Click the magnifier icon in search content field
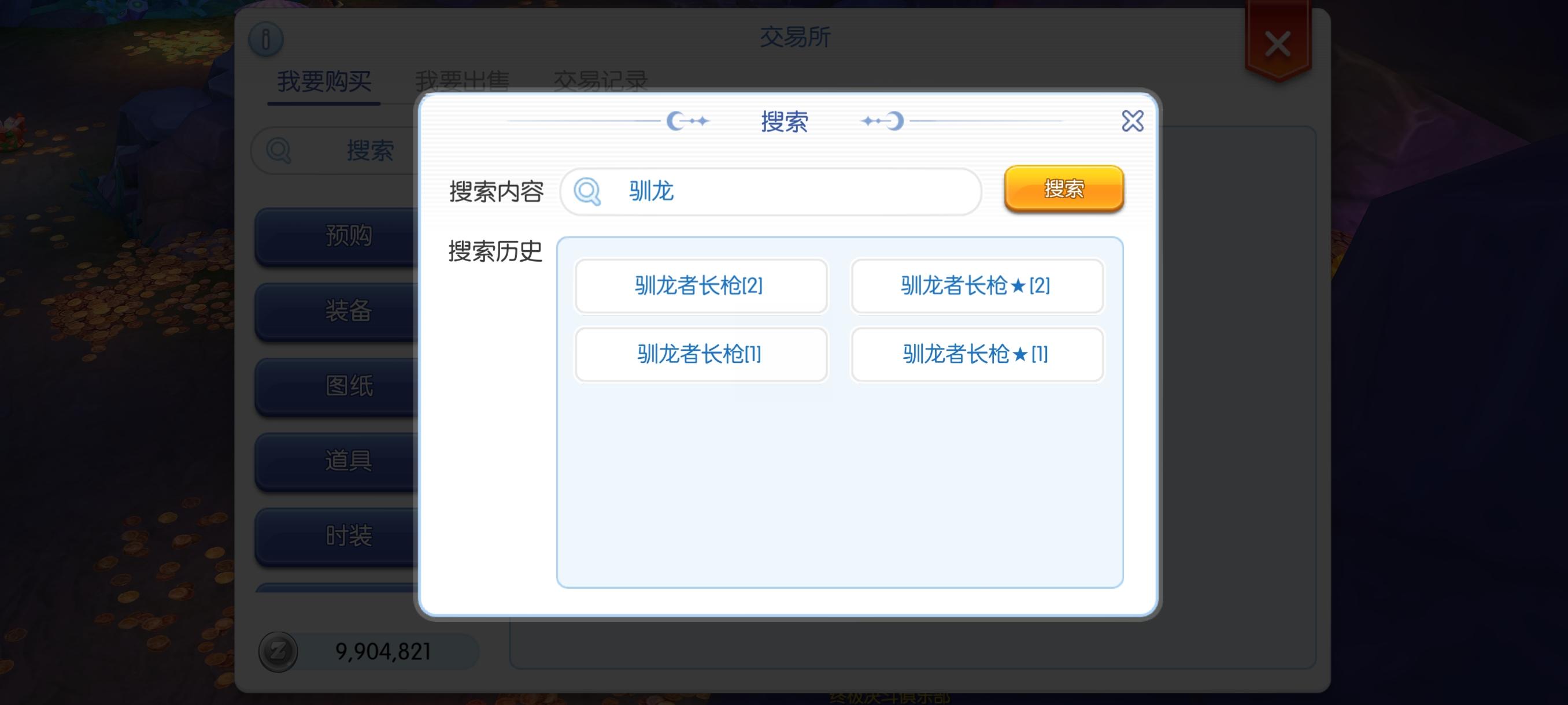Screen dimensions: 1568x705 pos(587,192)
